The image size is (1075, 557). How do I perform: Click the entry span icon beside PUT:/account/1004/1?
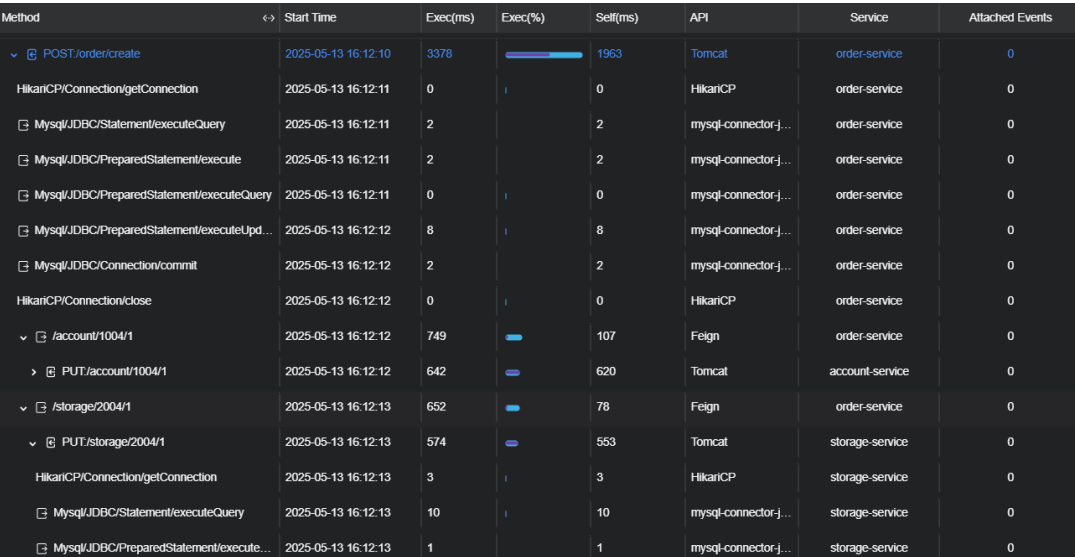point(51,372)
